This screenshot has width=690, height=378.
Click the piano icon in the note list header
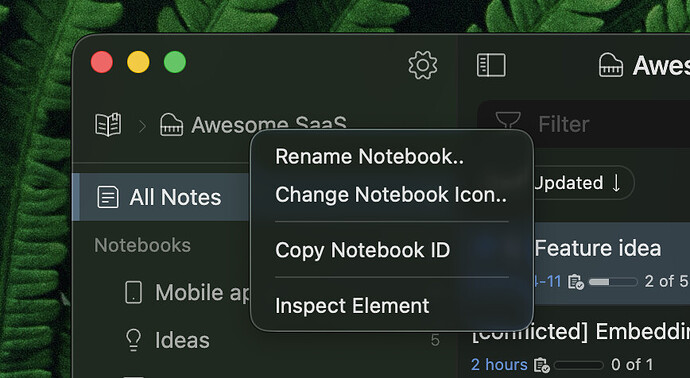pyautogui.click(x=611, y=66)
